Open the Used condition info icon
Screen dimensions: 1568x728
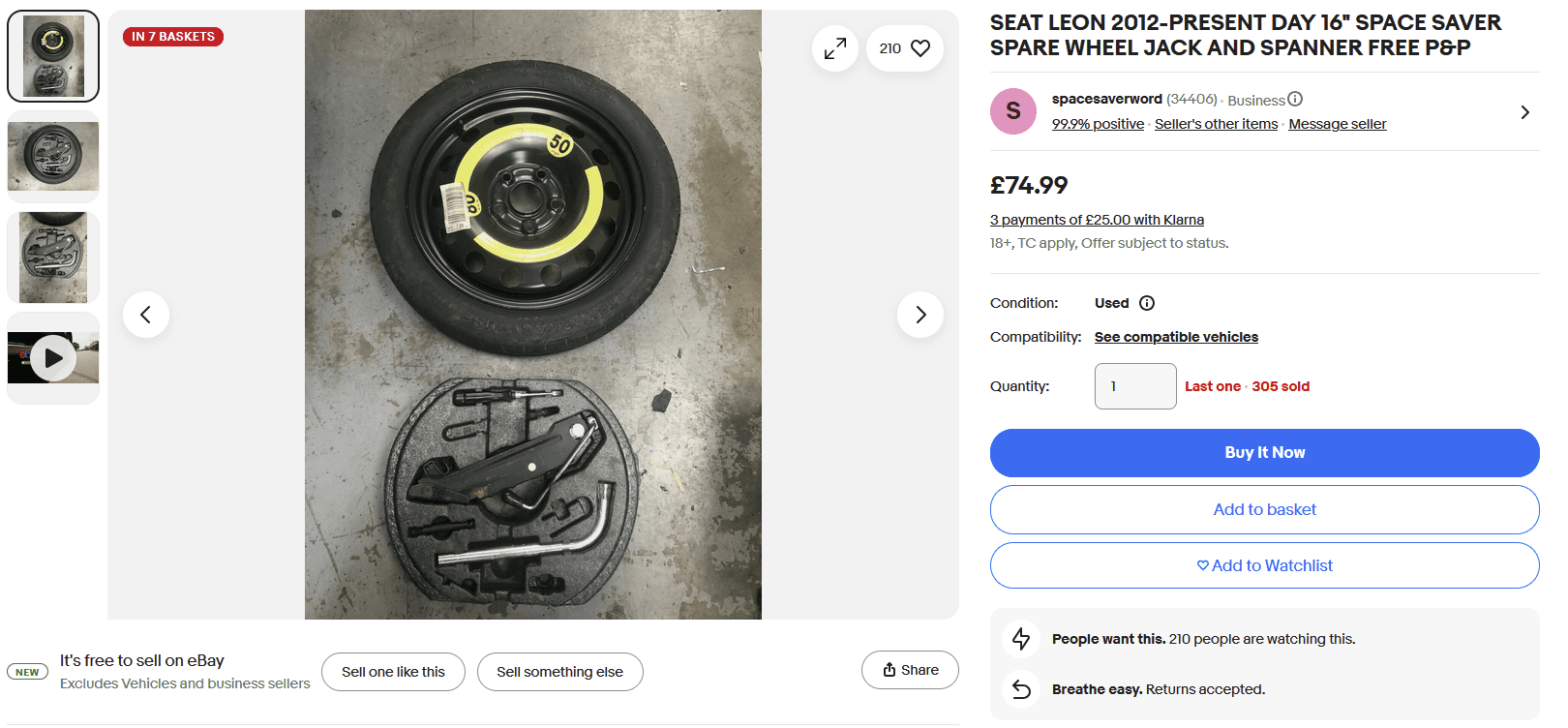coord(1147,303)
